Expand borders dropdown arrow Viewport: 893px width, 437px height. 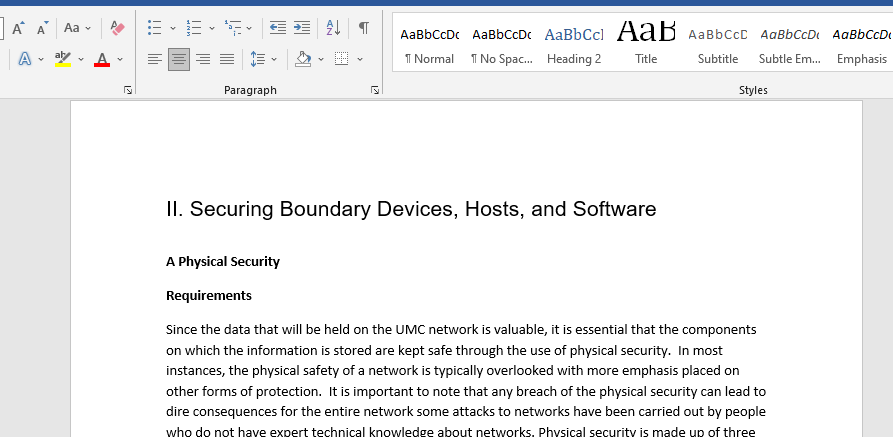(x=359, y=59)
